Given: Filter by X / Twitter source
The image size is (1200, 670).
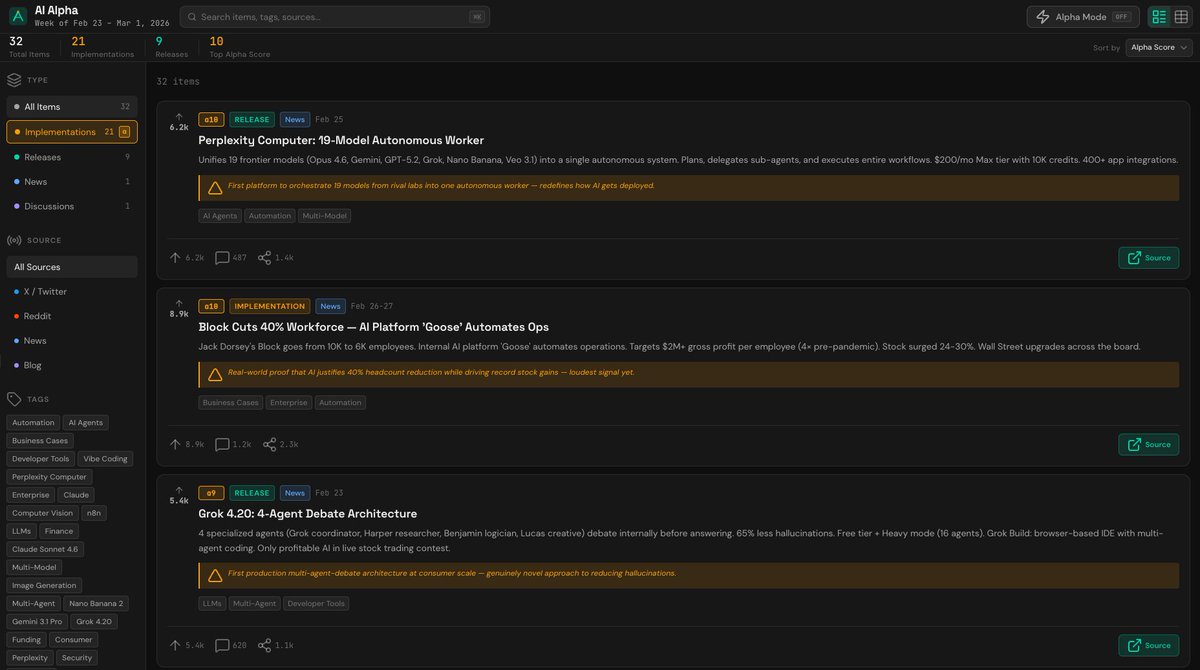Looking at the screenshot, I should 72,291.
